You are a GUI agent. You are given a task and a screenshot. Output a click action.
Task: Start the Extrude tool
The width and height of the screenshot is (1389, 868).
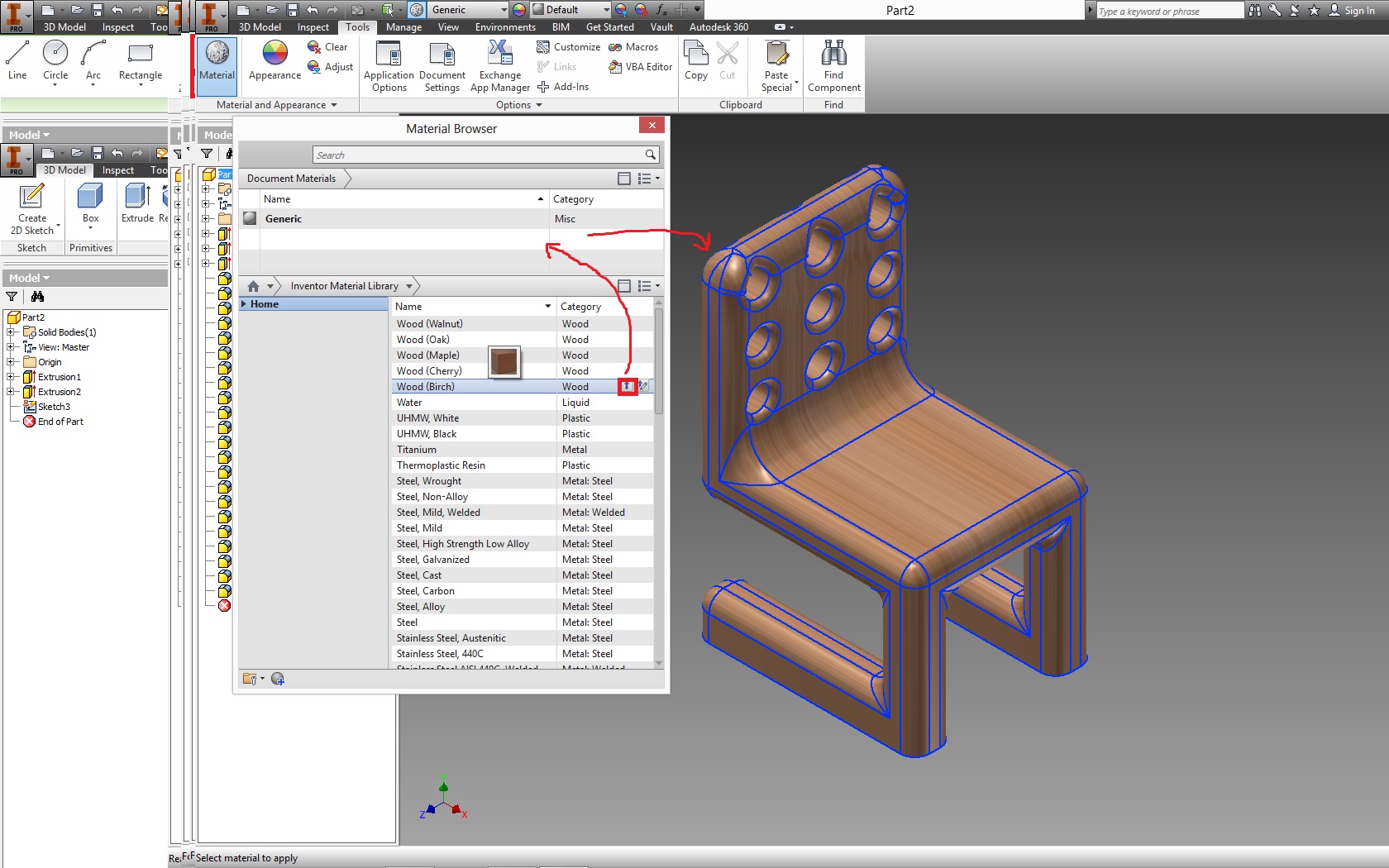pyautogui.click(x=137, y=203)
